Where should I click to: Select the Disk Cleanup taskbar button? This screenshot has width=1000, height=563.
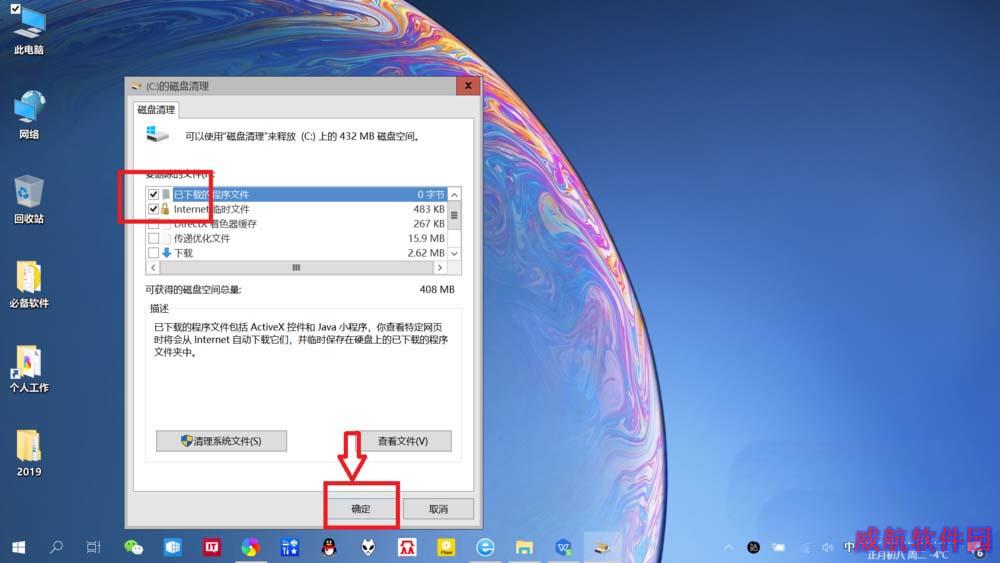(x=602, y=547)
